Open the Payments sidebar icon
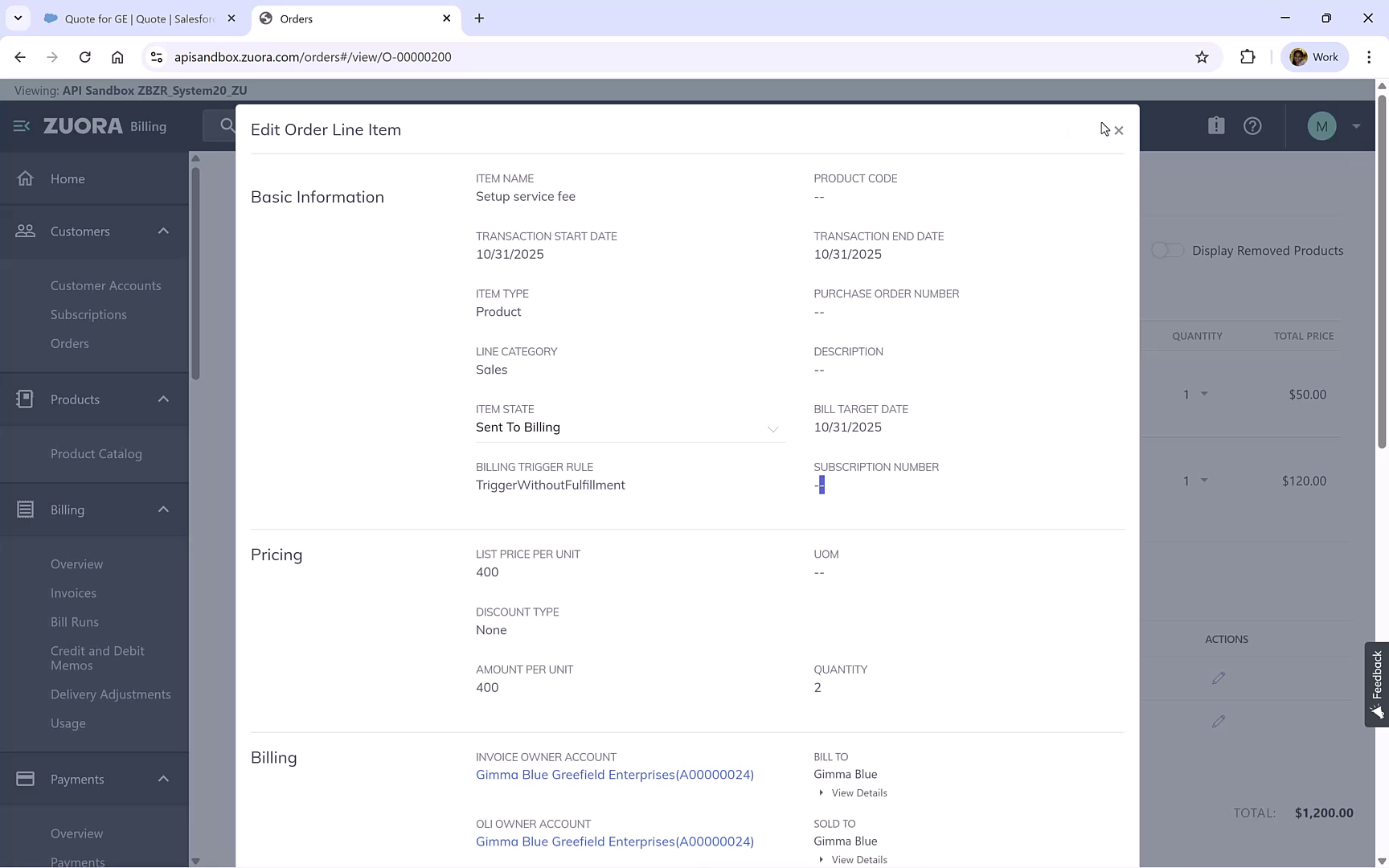Image resolution: width=1389 pixels, height=868 pixels. click(x=26, y=779)
